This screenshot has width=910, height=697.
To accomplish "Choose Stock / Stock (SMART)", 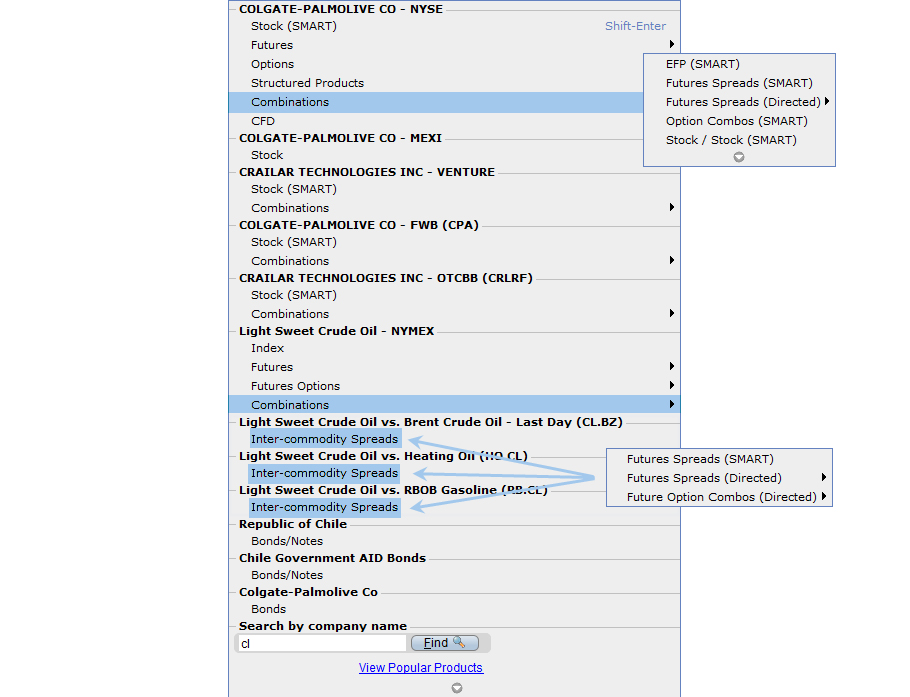I will (x=731, y=140).
